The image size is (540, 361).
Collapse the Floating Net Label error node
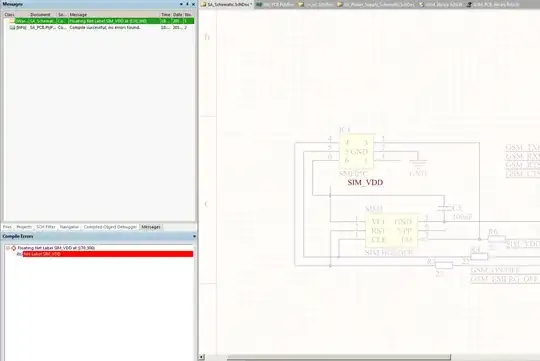coord(8,248)
